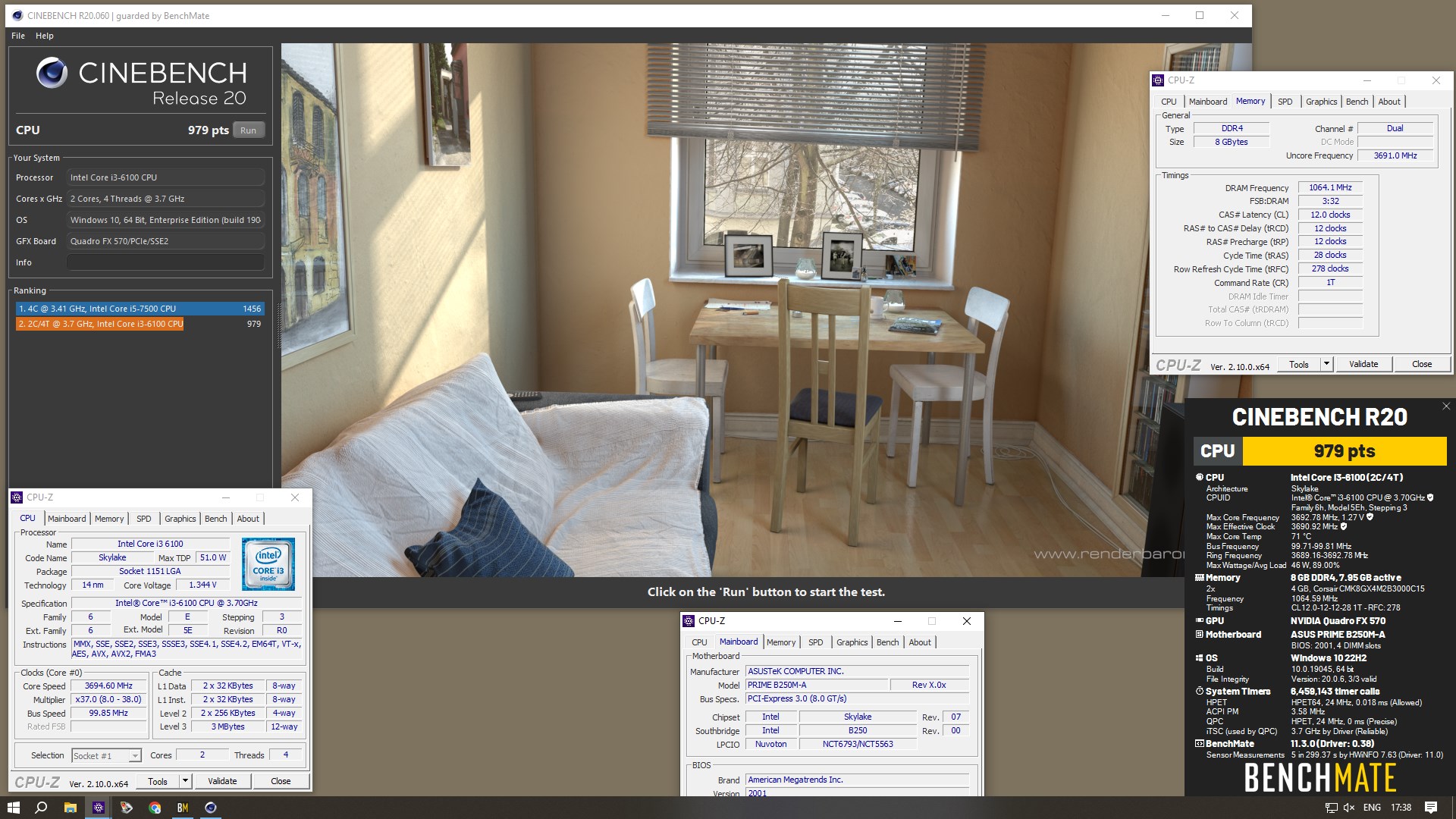Viewport: 1456px width, 819px height.
Task: Expand the Socket #1 selection combo box
Action: point(106,755)
